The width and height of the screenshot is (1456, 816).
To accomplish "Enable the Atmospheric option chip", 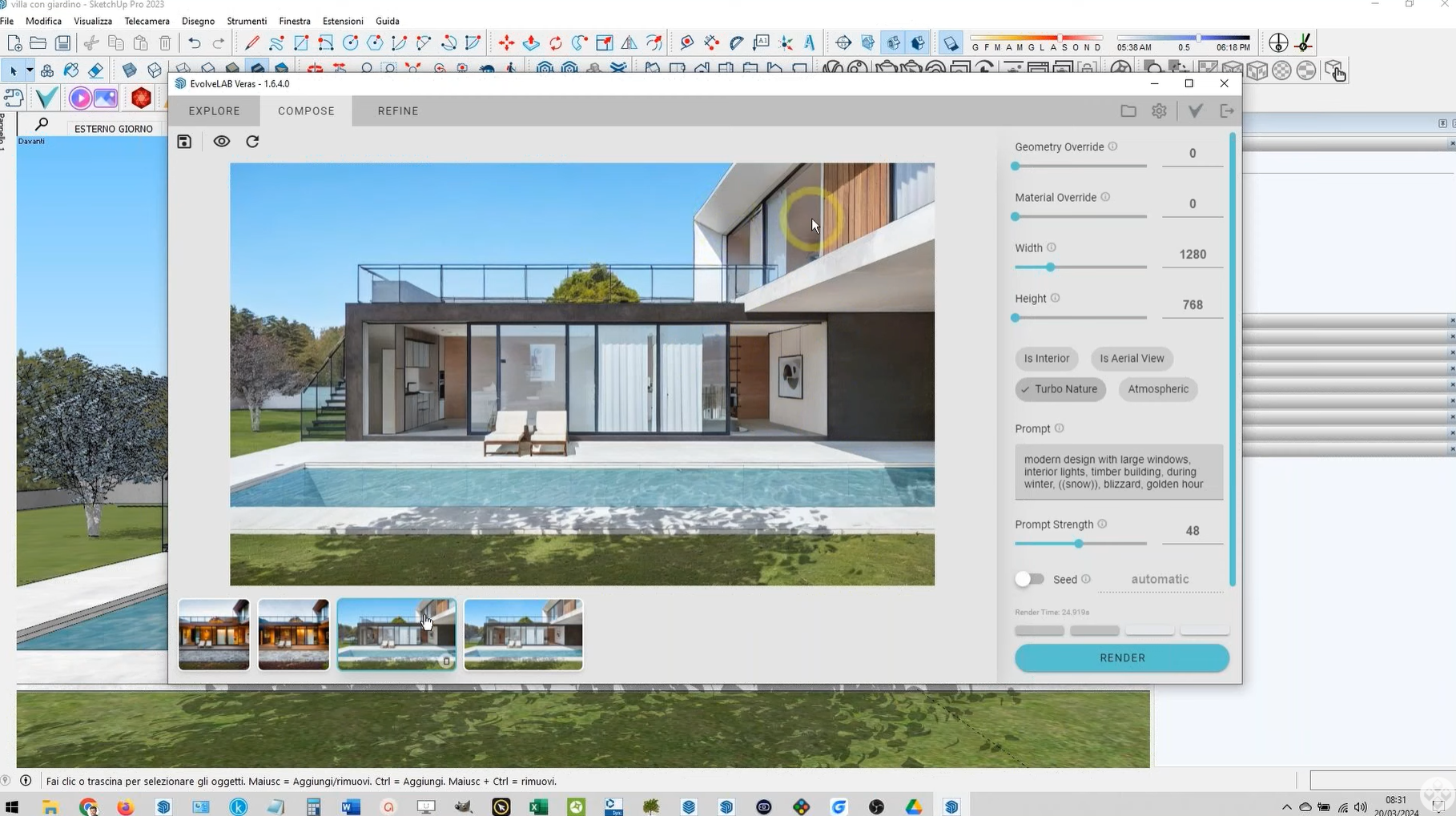I will [1157, 389].
